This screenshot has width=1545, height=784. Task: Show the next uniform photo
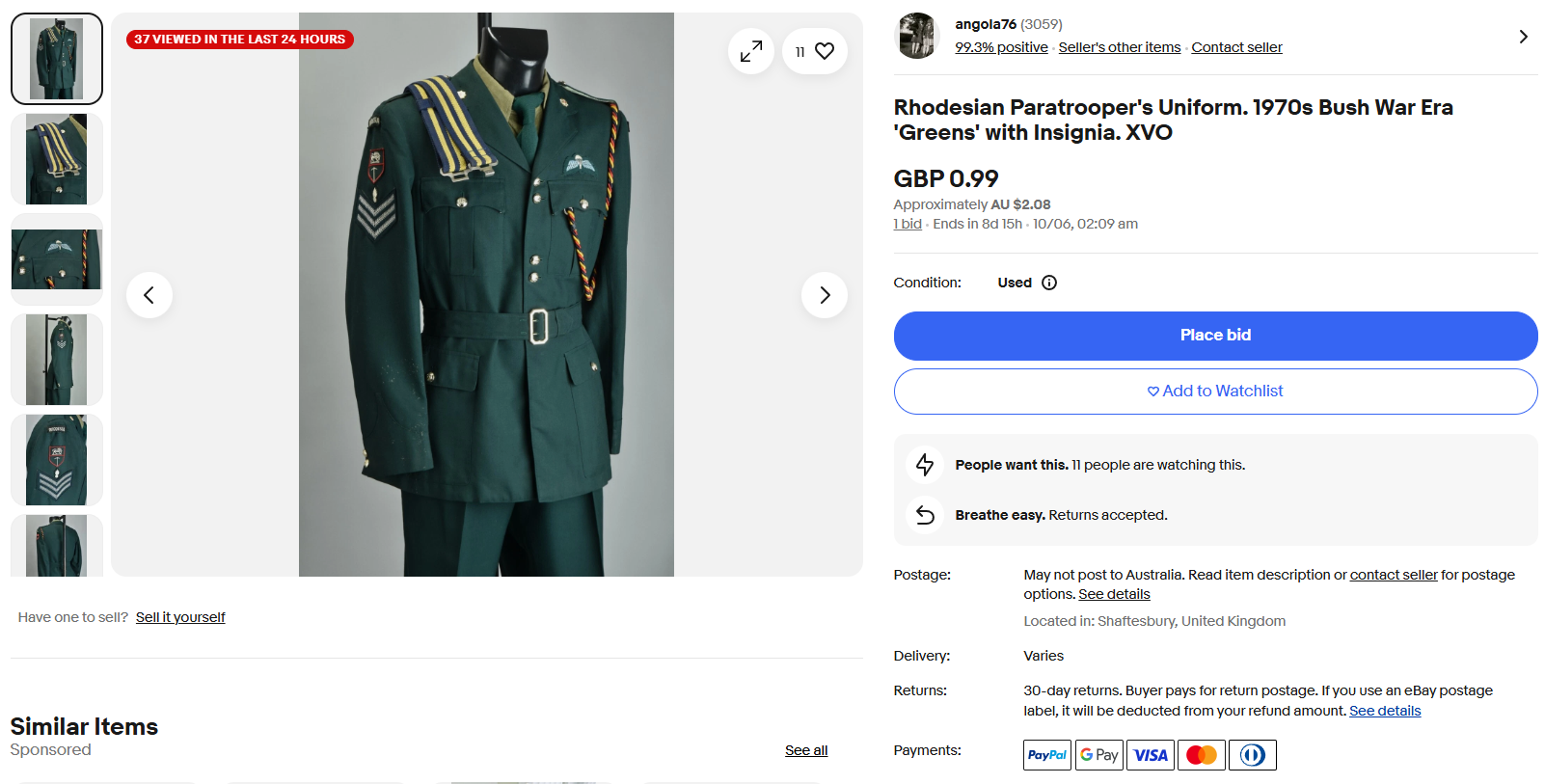pyautogui.click(x=825, y=295)
